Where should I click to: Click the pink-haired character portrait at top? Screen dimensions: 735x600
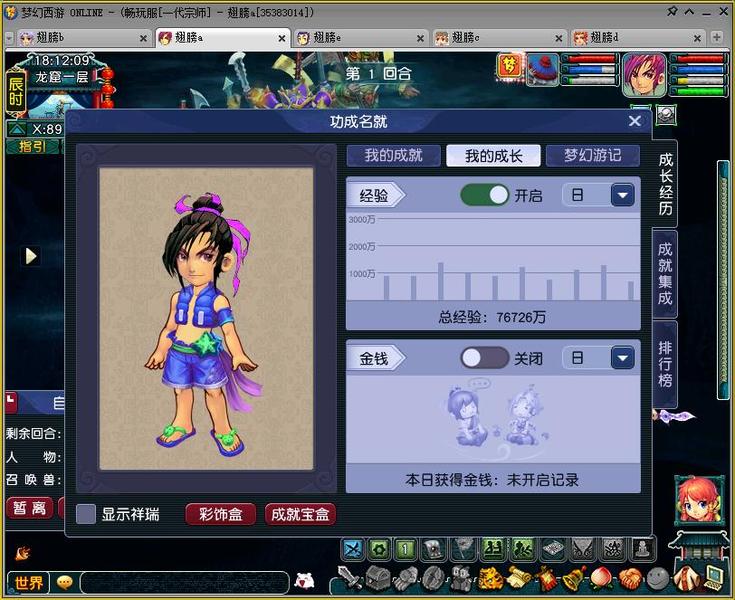coord(644,75)
